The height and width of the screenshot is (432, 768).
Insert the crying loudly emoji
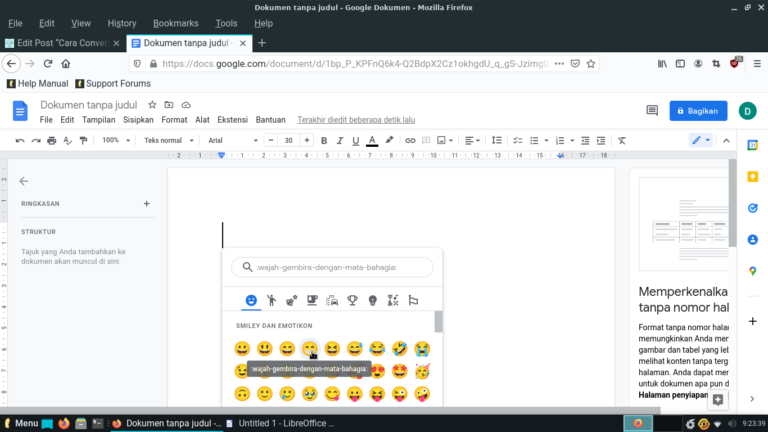click(x=422, y=349)
